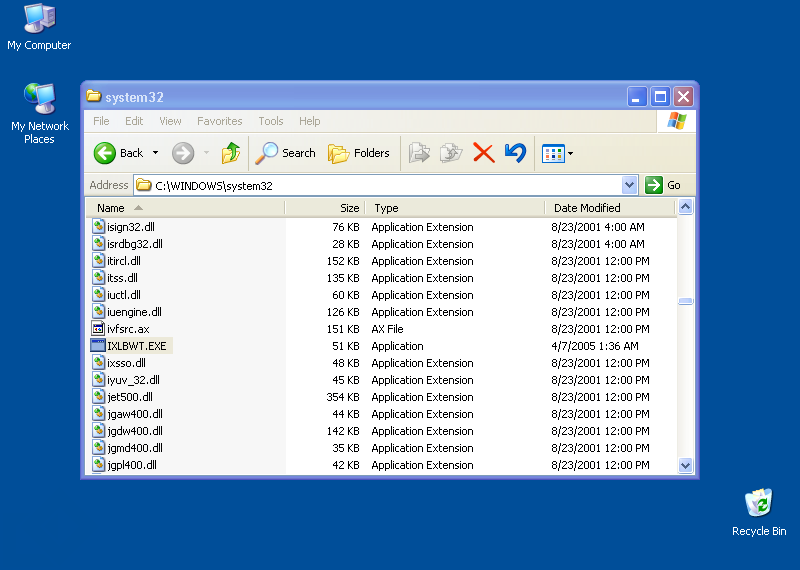Open the Back history dropdown arrow
800x570 pixels.
pos(156,153)
